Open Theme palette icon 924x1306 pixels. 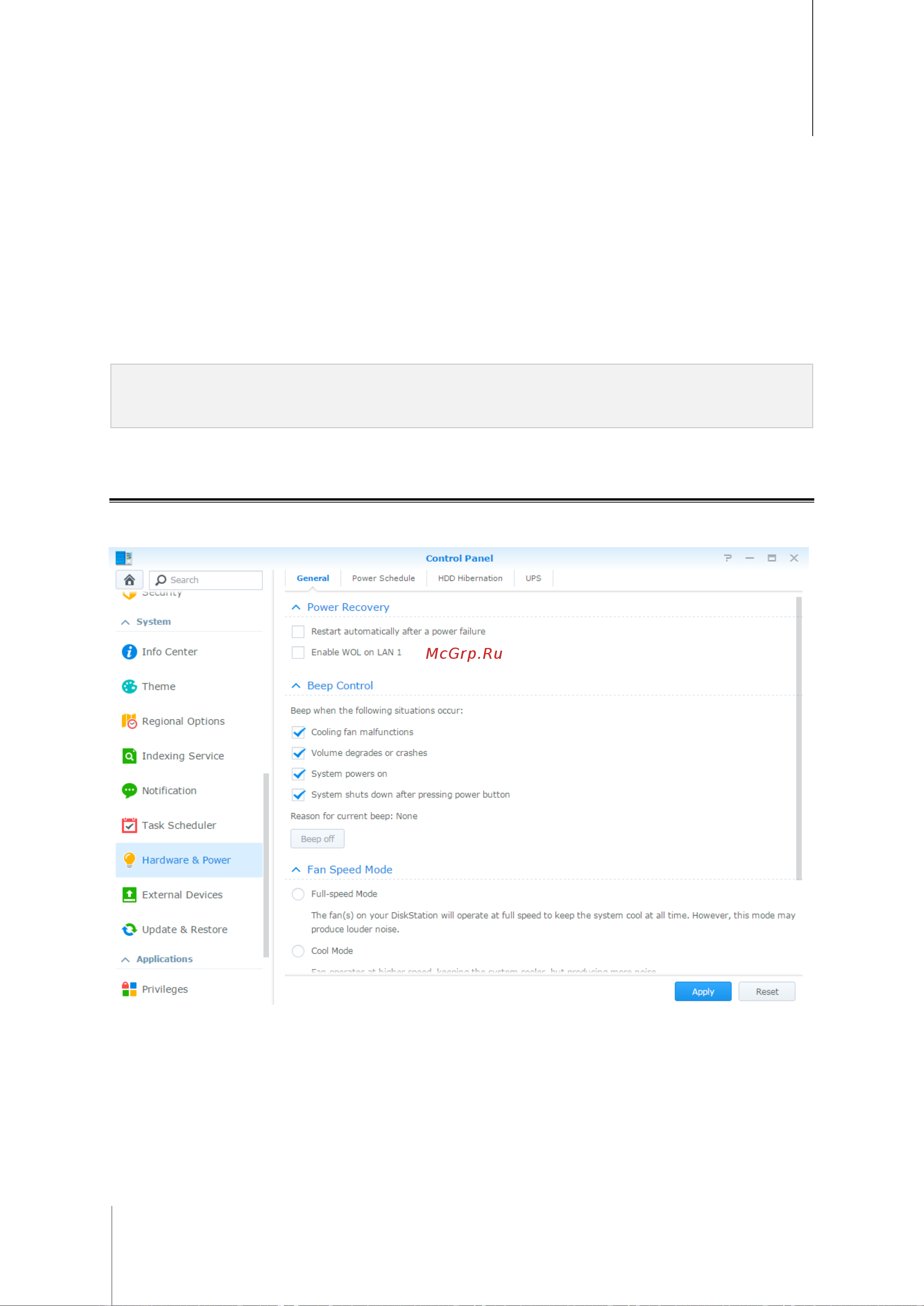(x=129, y=686)
